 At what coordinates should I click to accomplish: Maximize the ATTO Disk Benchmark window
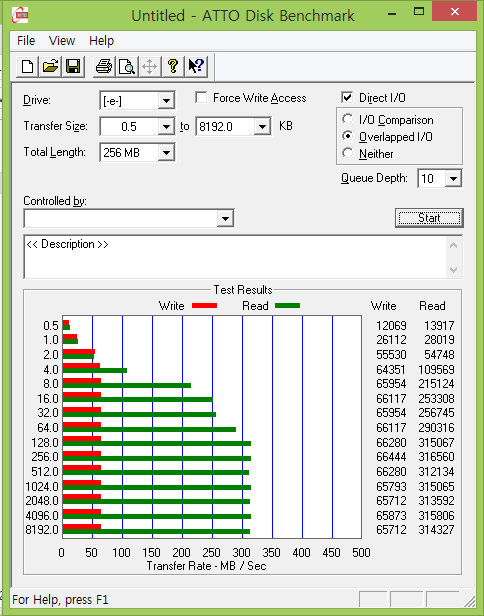[419, 12]
